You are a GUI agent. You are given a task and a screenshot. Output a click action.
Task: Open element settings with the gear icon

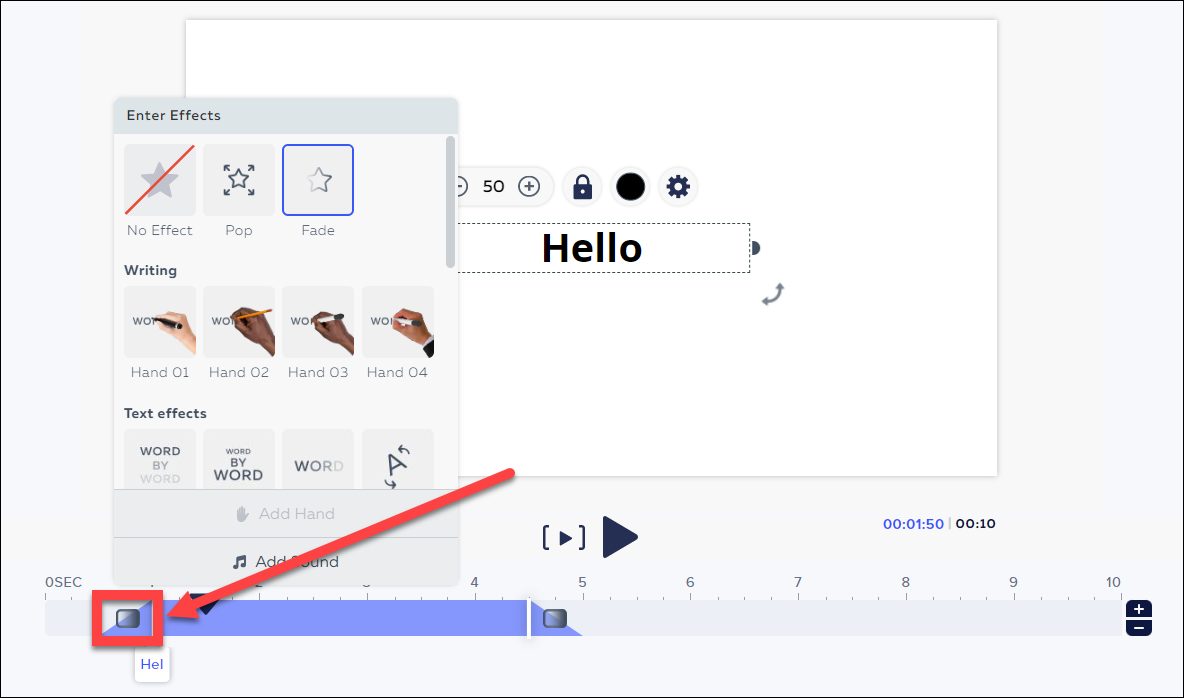point(678,186)
